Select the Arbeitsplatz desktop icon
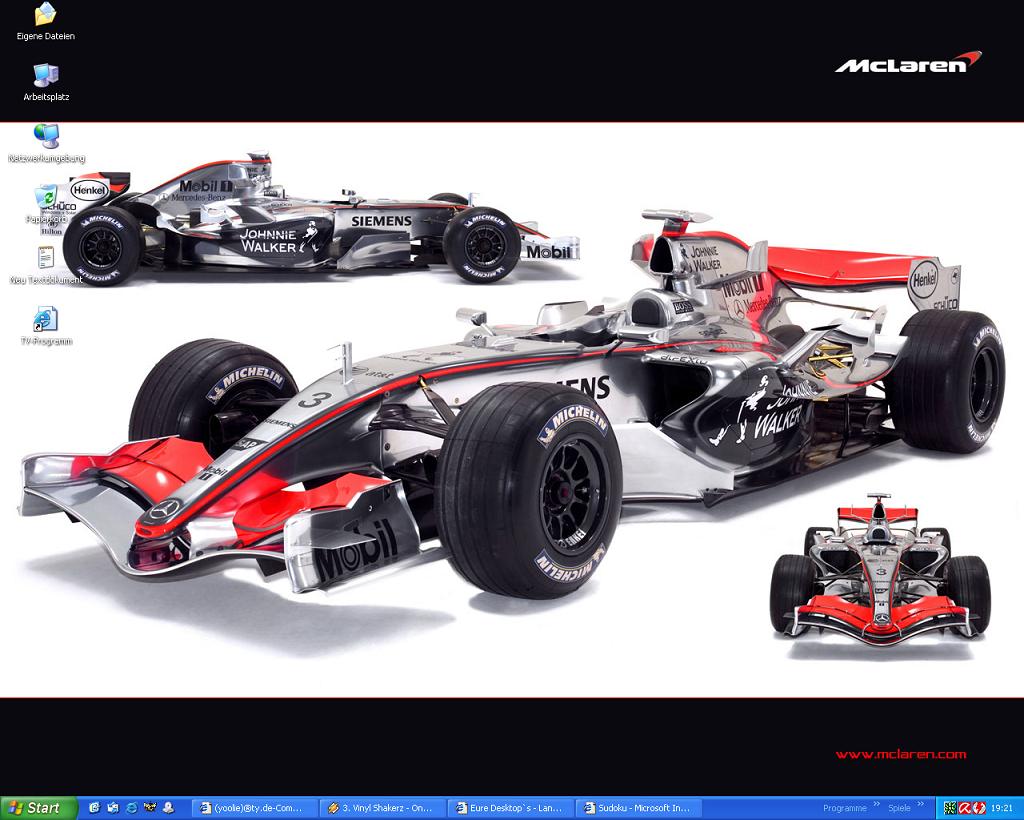1024x820 pixels. tap(45, 76)
